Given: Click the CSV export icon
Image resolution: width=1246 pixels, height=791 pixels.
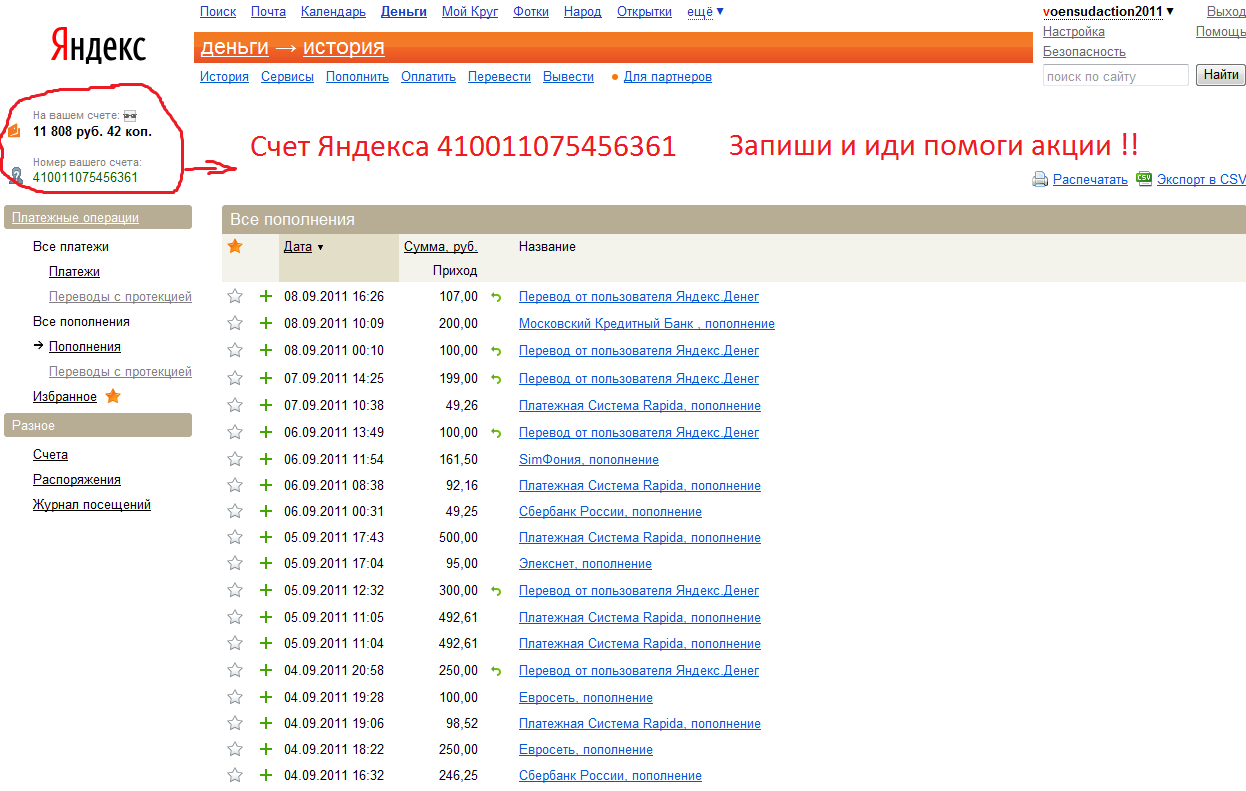Looking at the screenshot, I should (1144, 179).
